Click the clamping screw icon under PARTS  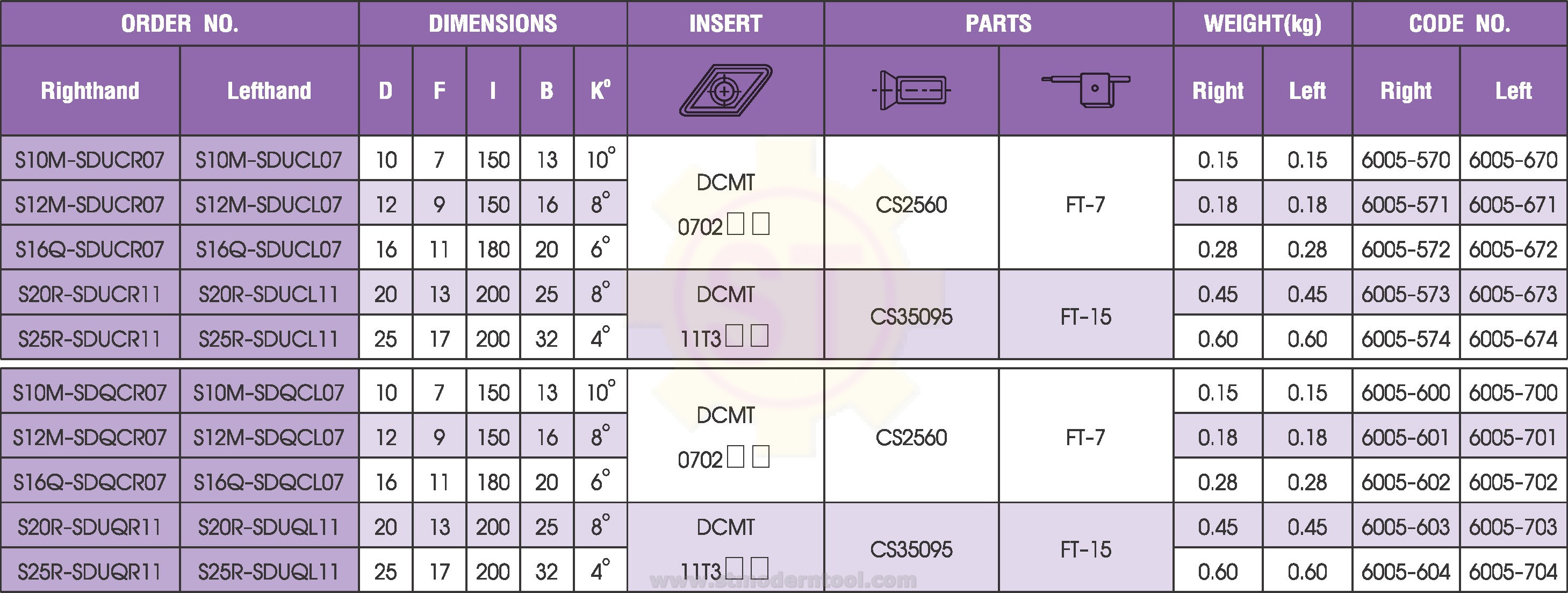pyautogui.click(x=911, y=91)
